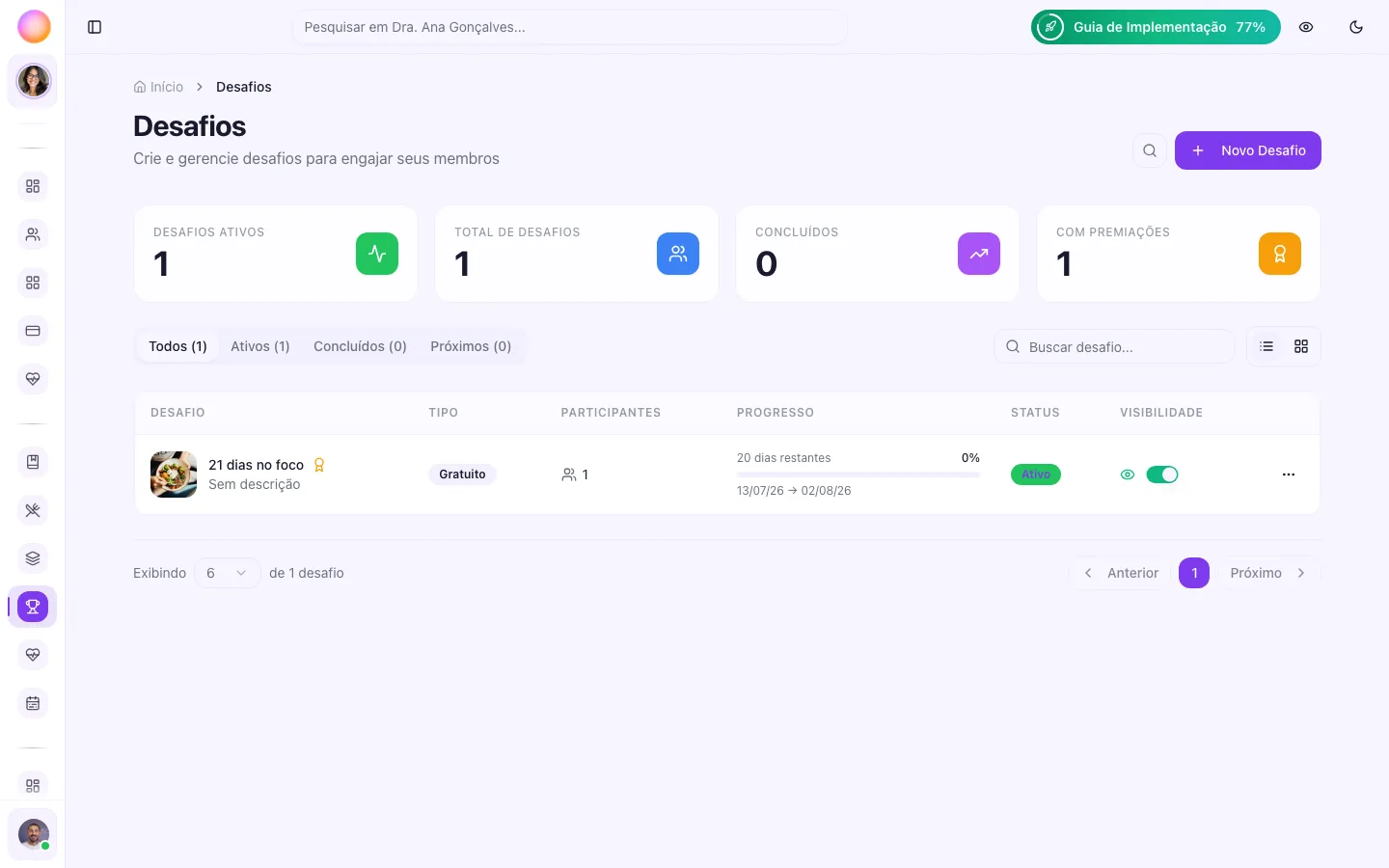Click the Próximo pagination button
This screenshot has height=868, width=1389.
click(1269, 573)
